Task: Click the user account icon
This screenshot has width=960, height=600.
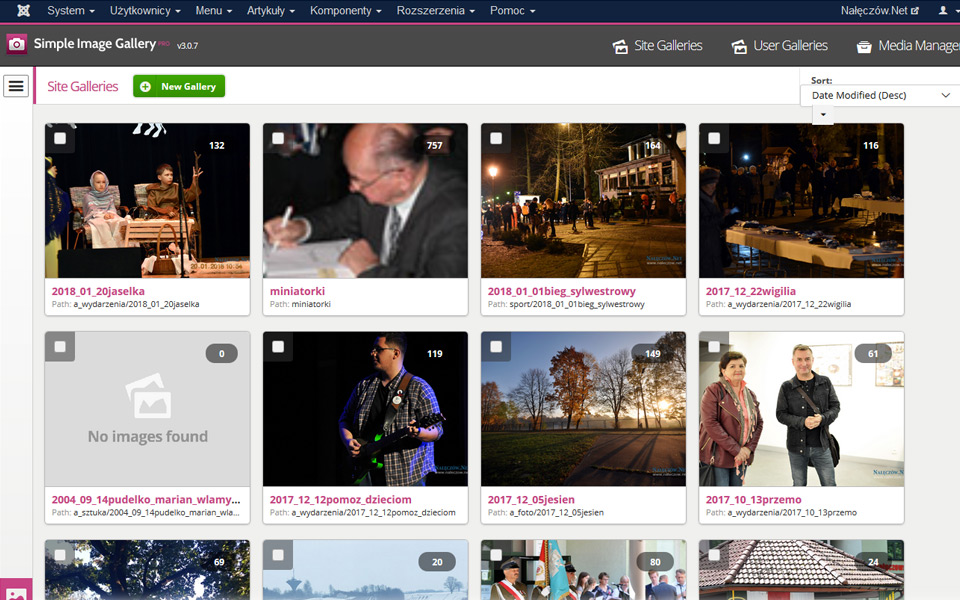Action: coord(943,10)
